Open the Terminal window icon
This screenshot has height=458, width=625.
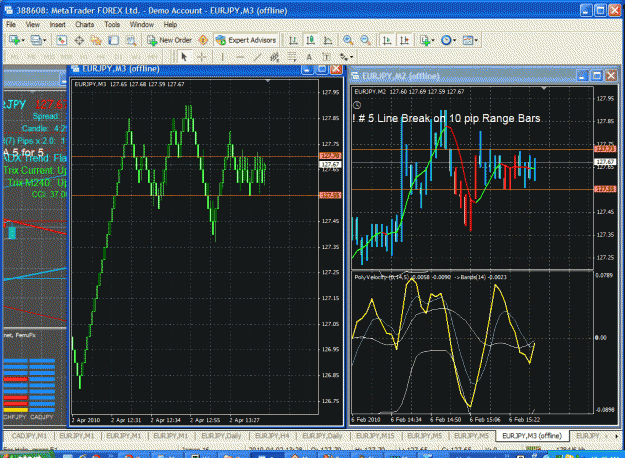click(x=114, y=40)
